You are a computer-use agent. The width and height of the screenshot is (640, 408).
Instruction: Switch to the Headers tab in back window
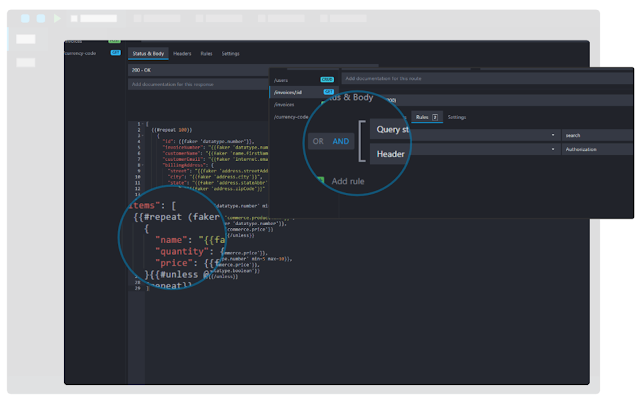(x=182, y=53)
